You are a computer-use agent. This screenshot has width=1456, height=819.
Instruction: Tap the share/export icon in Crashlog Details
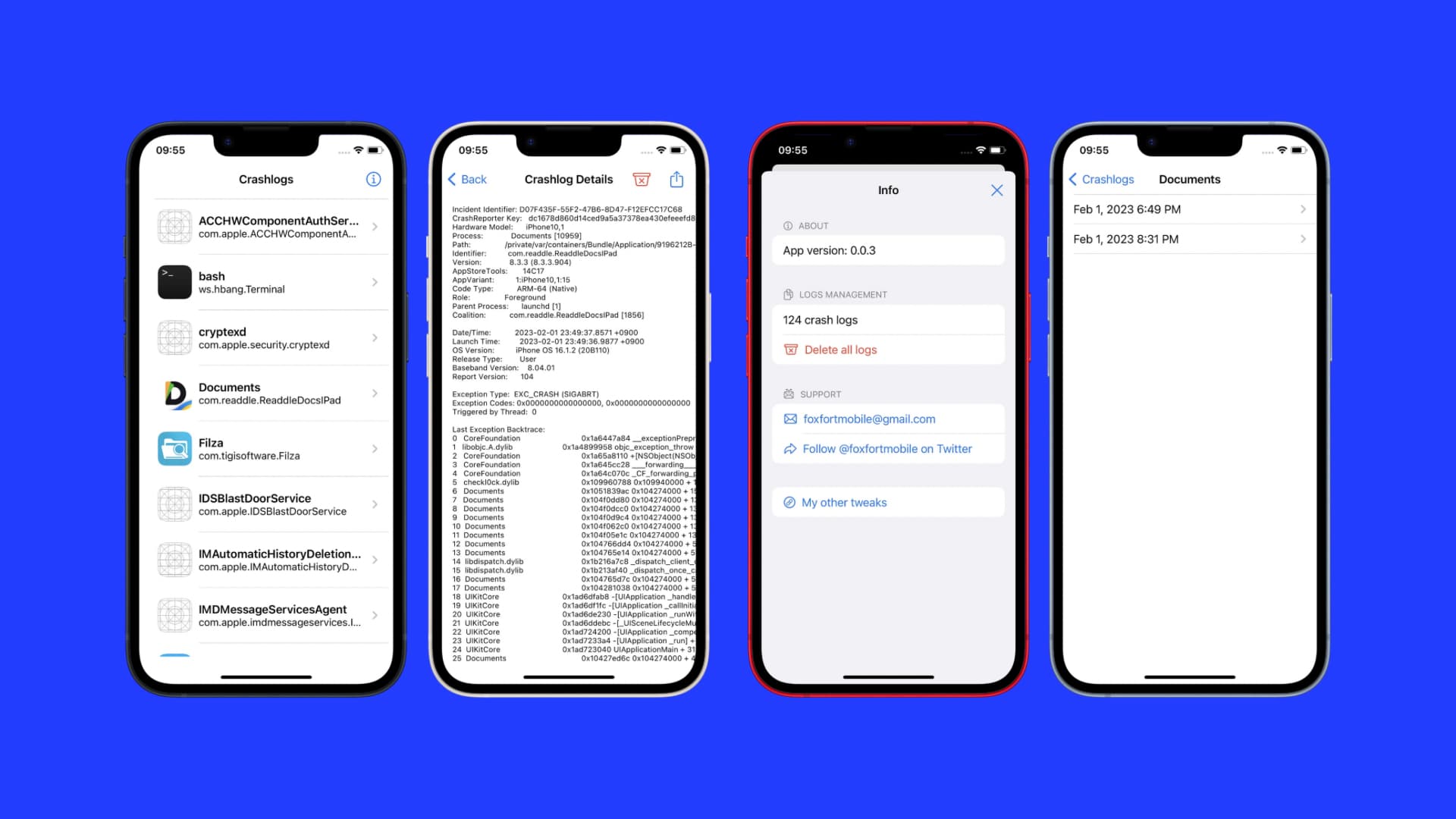(677, 179)
